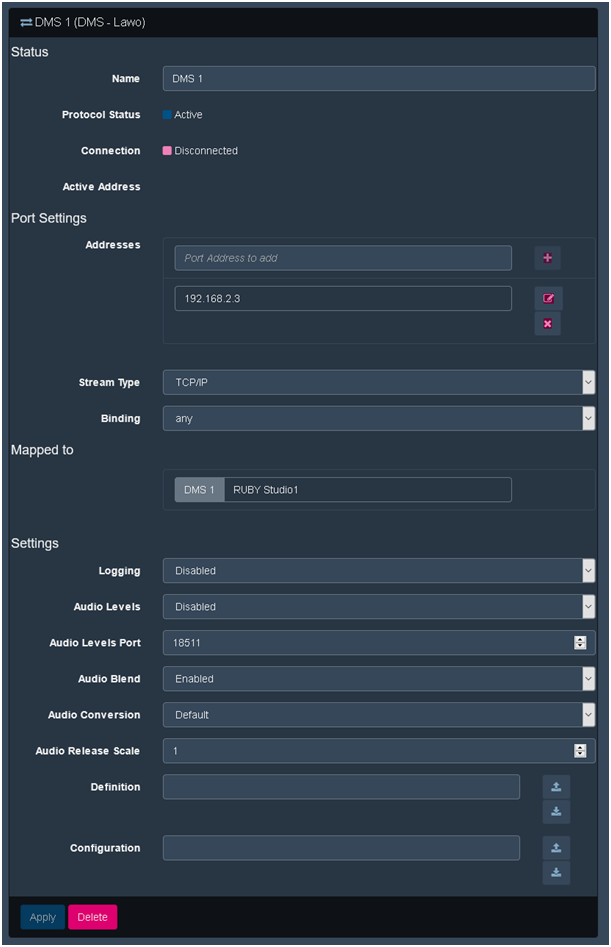Open the Stream Type dropdown

tap(378, 383)
